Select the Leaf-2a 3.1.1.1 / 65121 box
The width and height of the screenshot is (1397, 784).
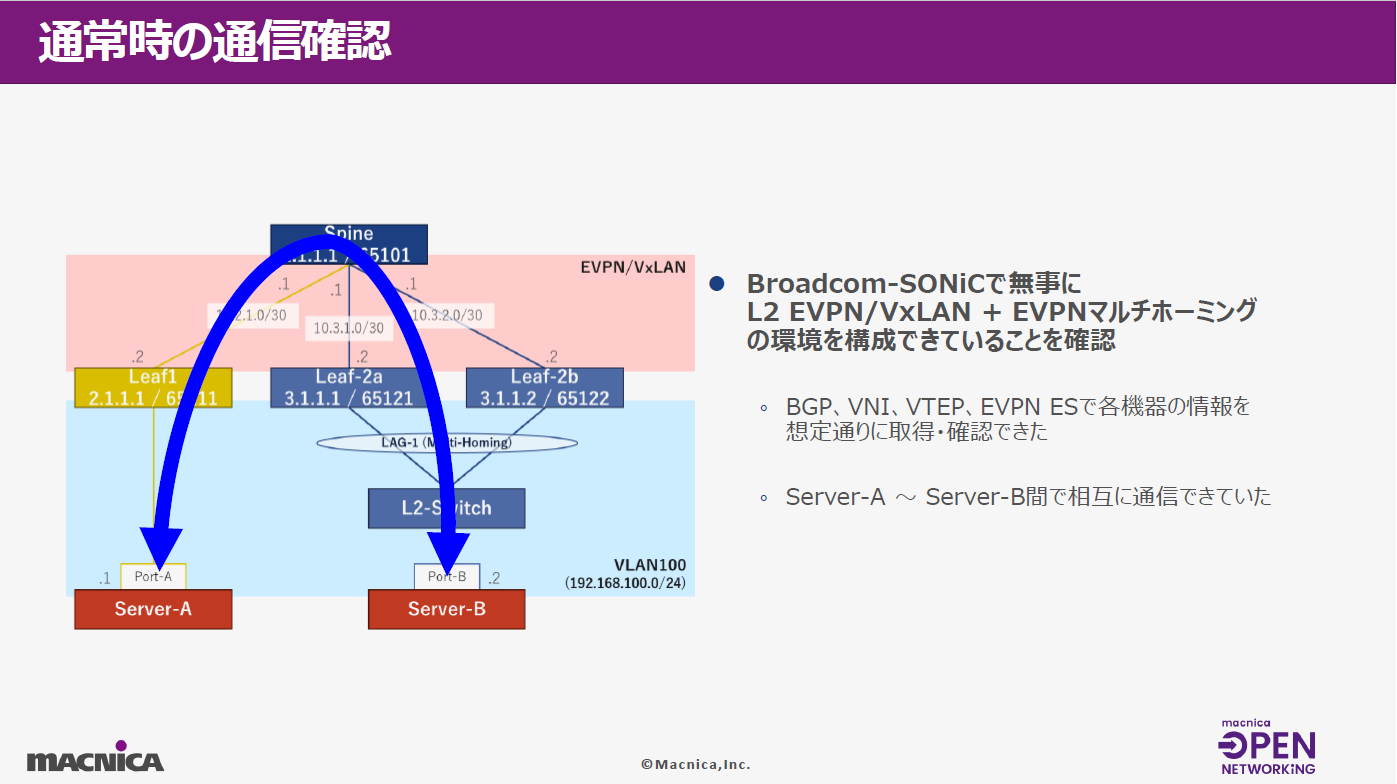[349, 388]
